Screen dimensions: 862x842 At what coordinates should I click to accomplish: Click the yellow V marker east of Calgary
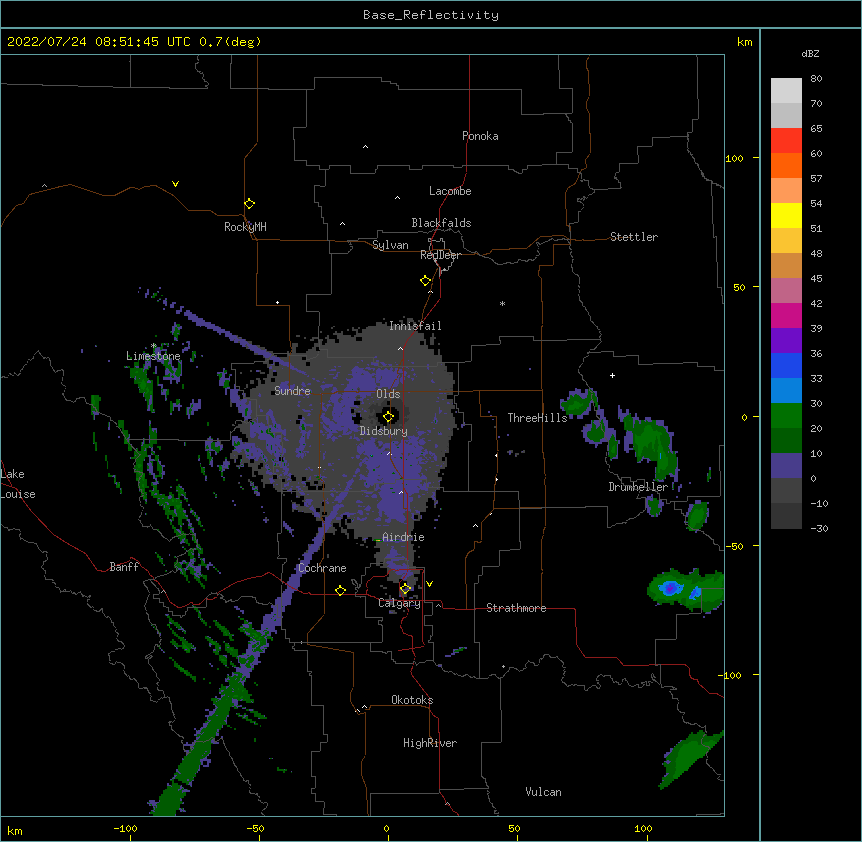429,584
